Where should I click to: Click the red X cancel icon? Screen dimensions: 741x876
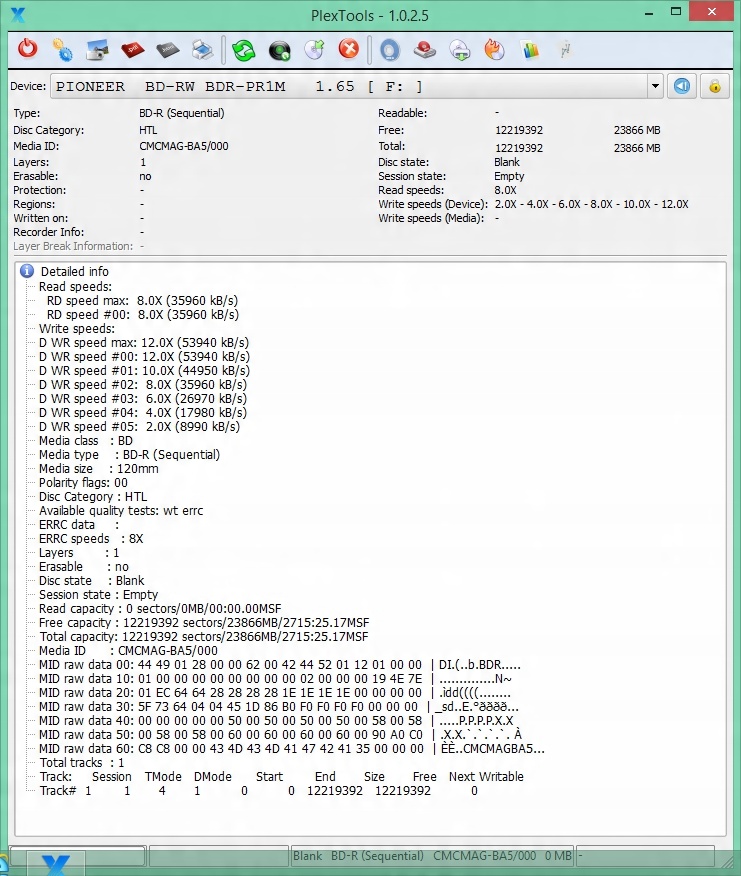pyautogui.click(x=348, y=49)
